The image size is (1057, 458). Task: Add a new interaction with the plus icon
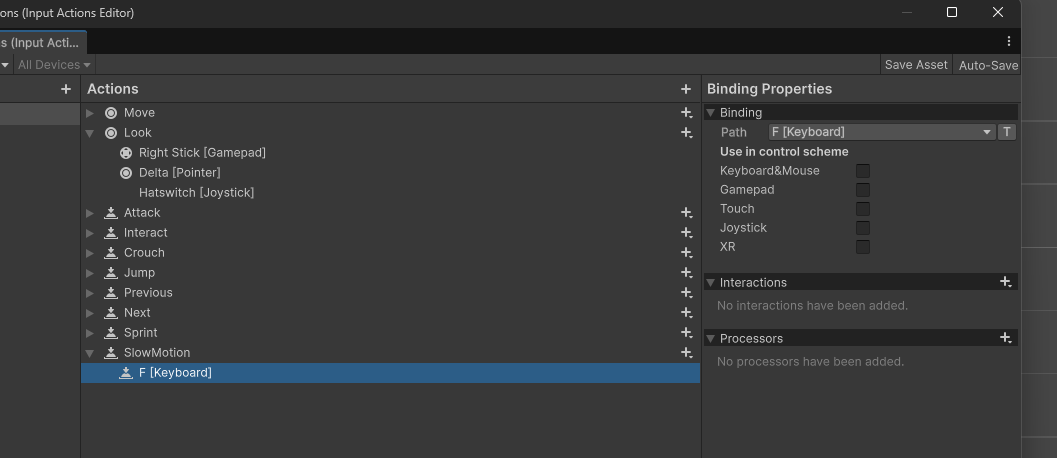1006,282
